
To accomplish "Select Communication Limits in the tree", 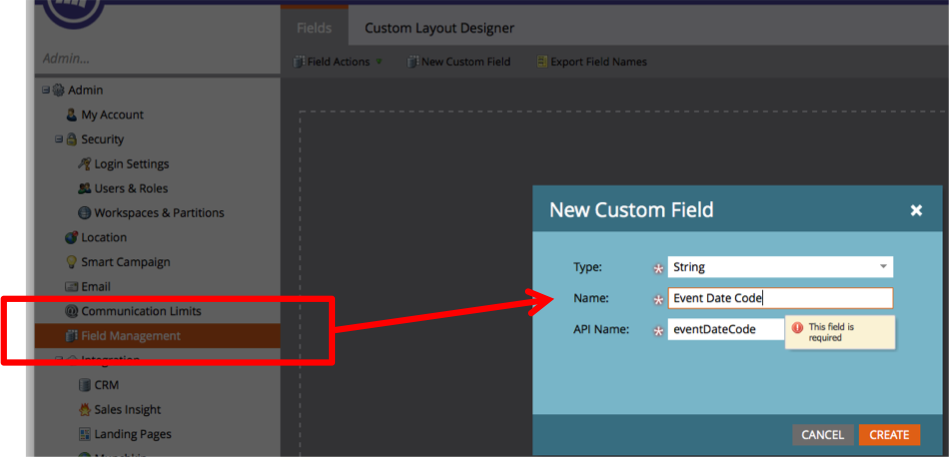I will tap(141, 311).
